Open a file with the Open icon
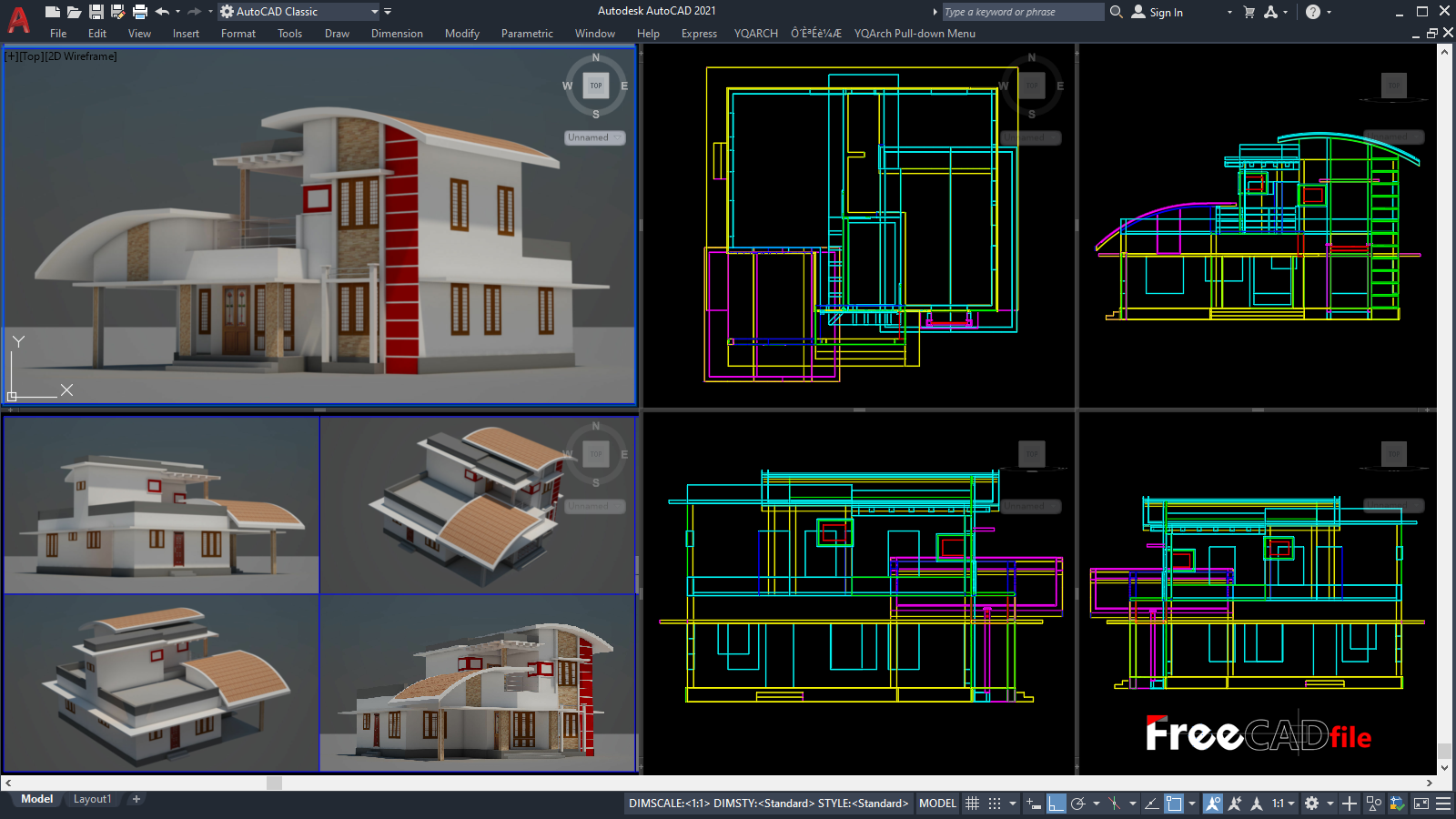Image resolution: width=1456 pixels, height=819 pixels. tap(75, 12)
